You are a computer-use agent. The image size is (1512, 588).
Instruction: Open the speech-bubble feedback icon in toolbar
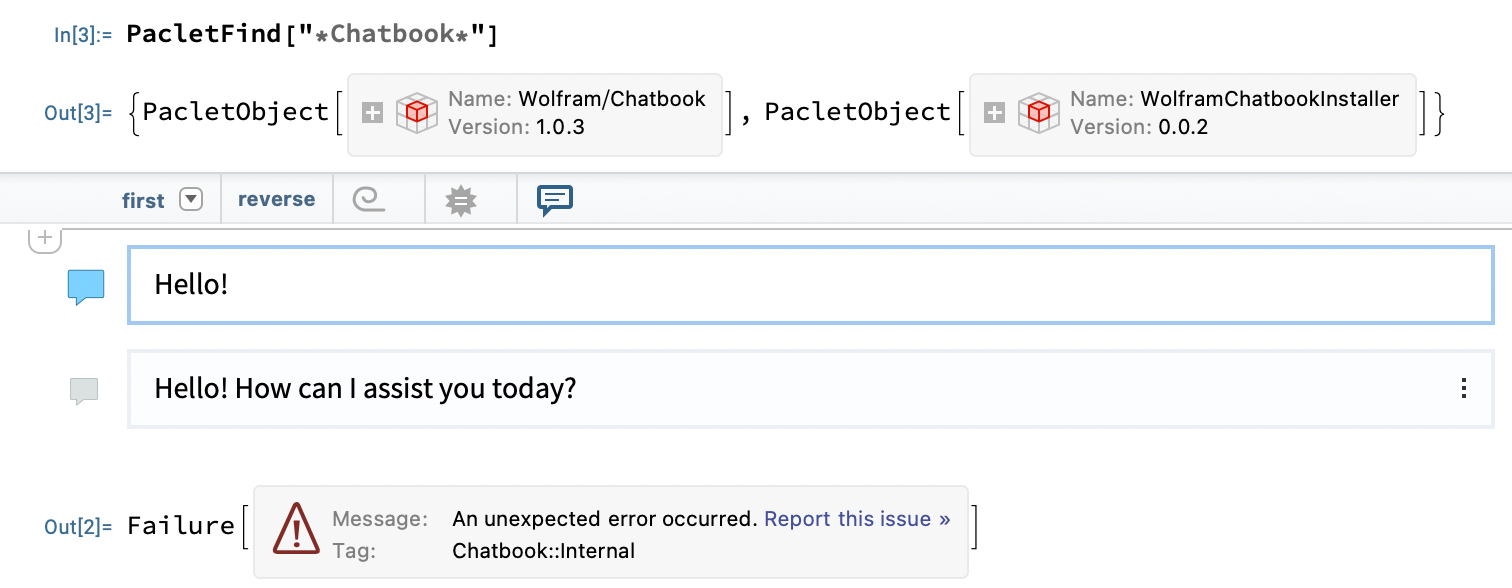click(x=553, y=199)
